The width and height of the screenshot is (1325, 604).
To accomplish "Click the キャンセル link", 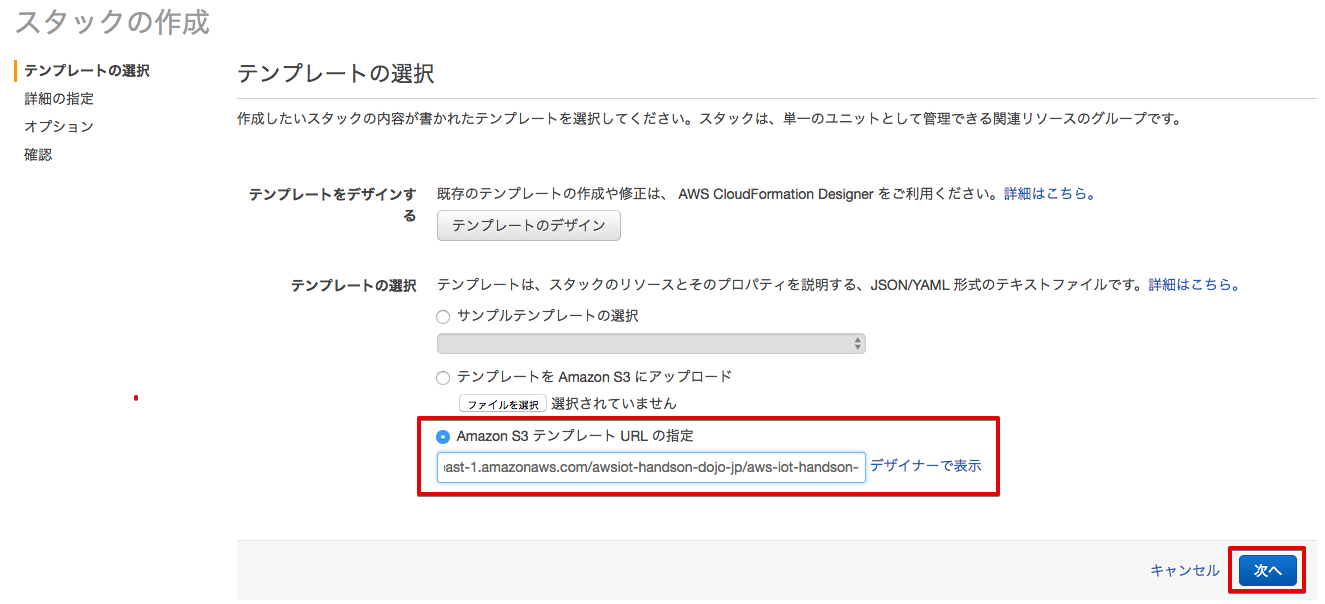I will pos(1185,571).
